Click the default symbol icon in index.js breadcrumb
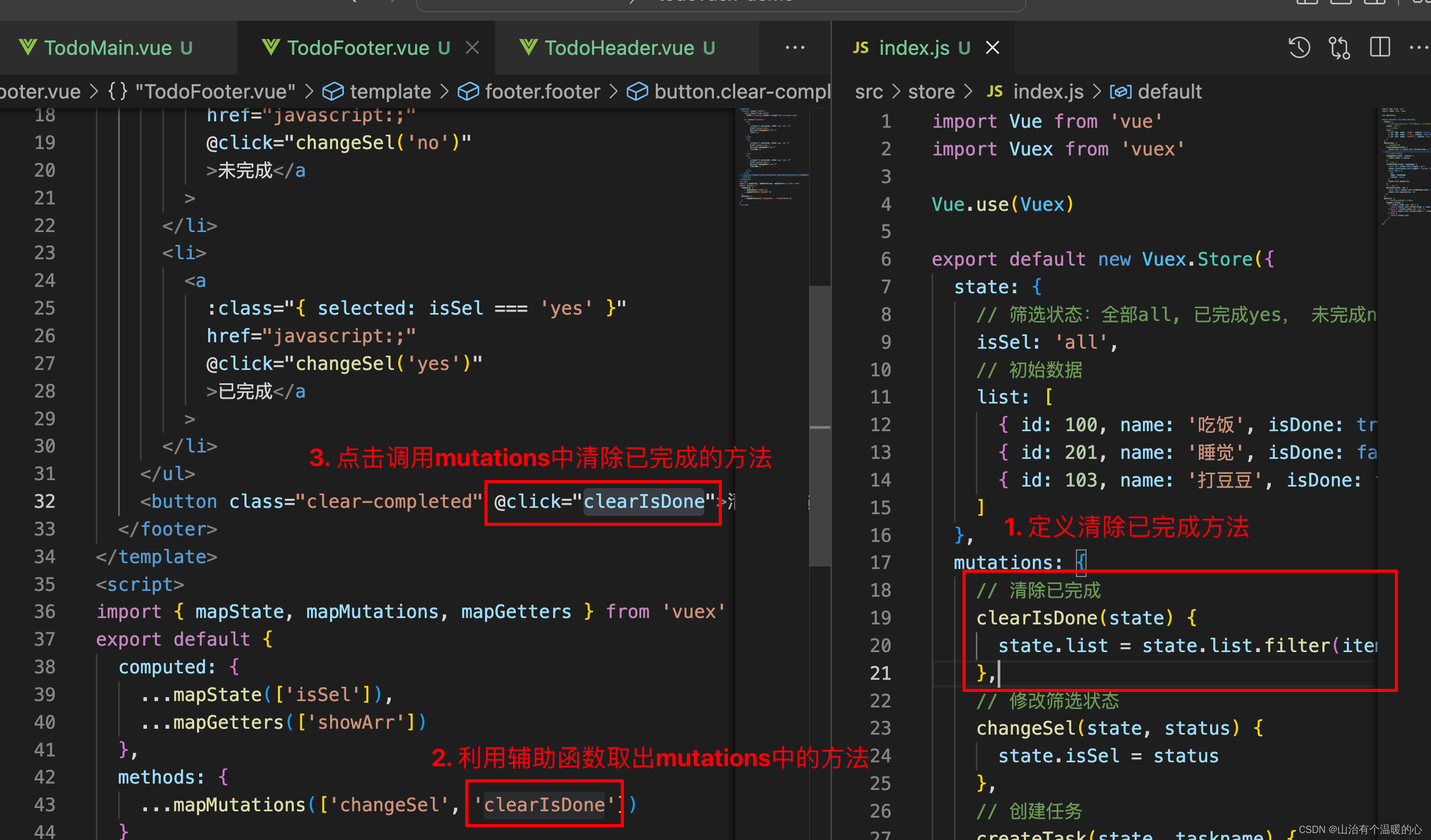This screenshot has height=840, width=1431. 1121,92
